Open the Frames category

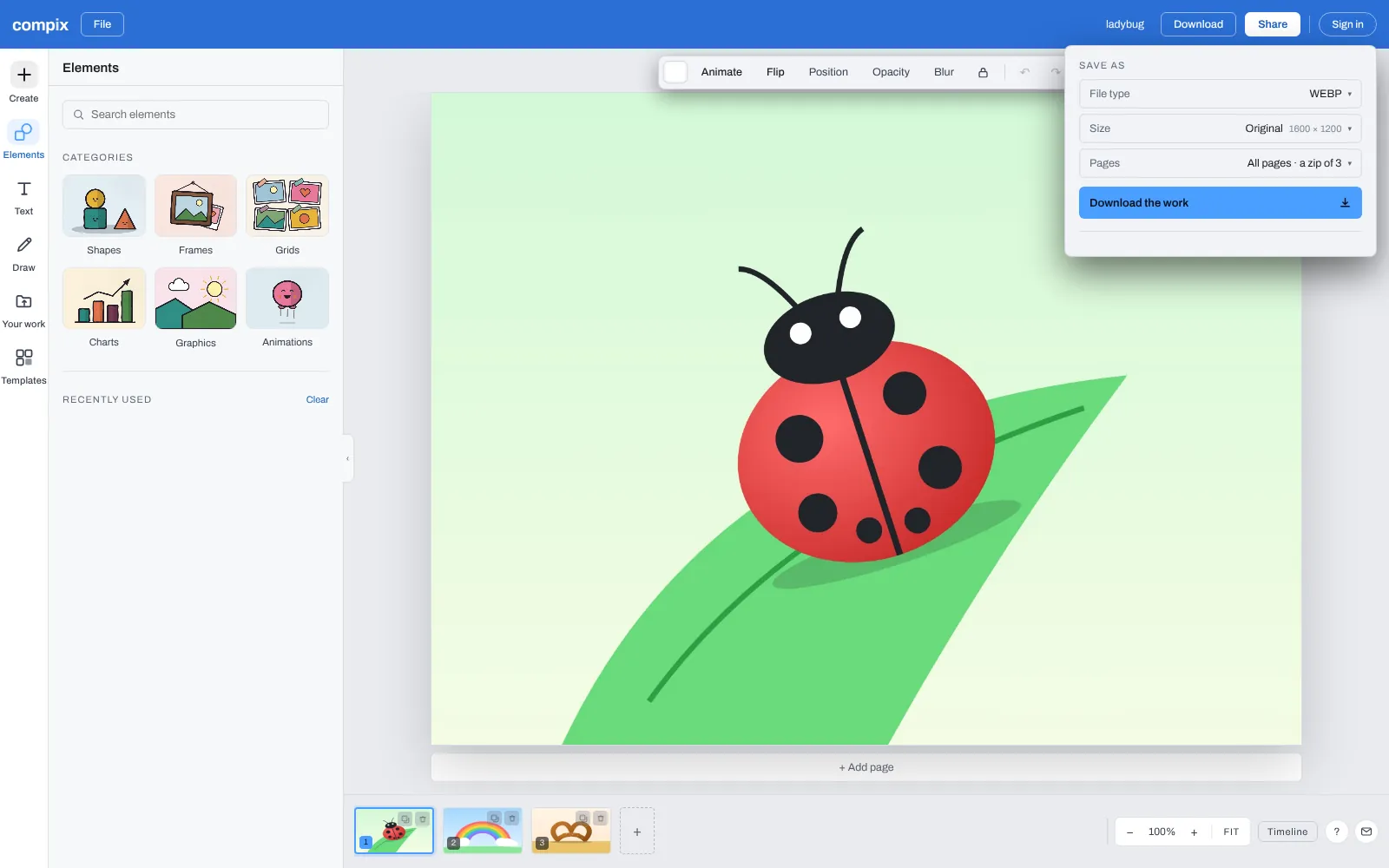click(x=195, y=215)
